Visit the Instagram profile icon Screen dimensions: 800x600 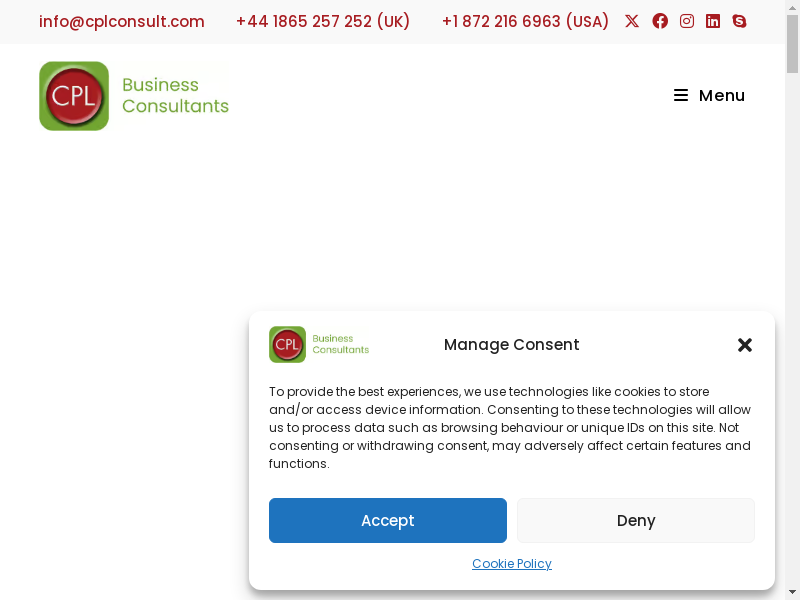[x=687, y=21]
